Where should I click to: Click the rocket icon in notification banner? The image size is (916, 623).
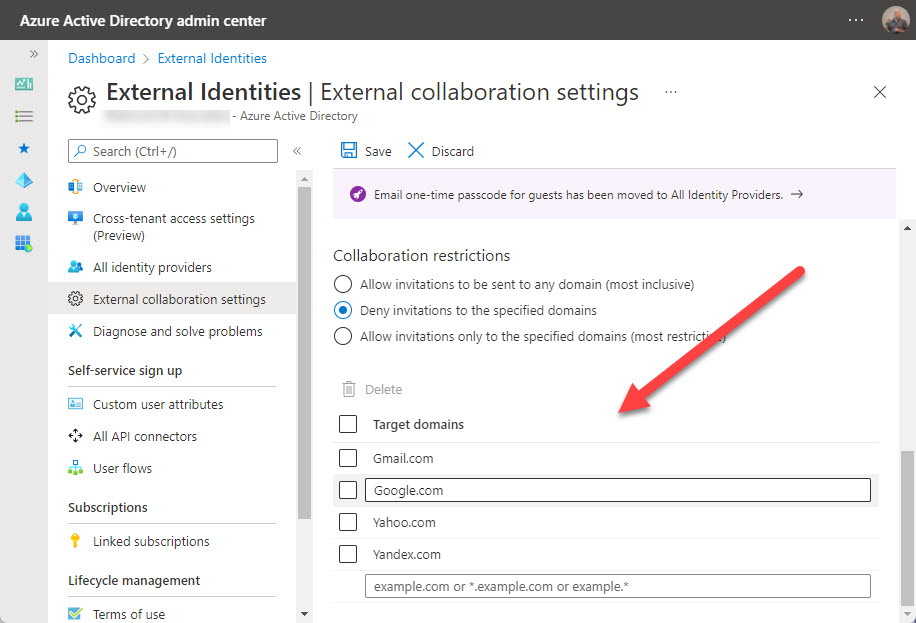tap(358, 194)
